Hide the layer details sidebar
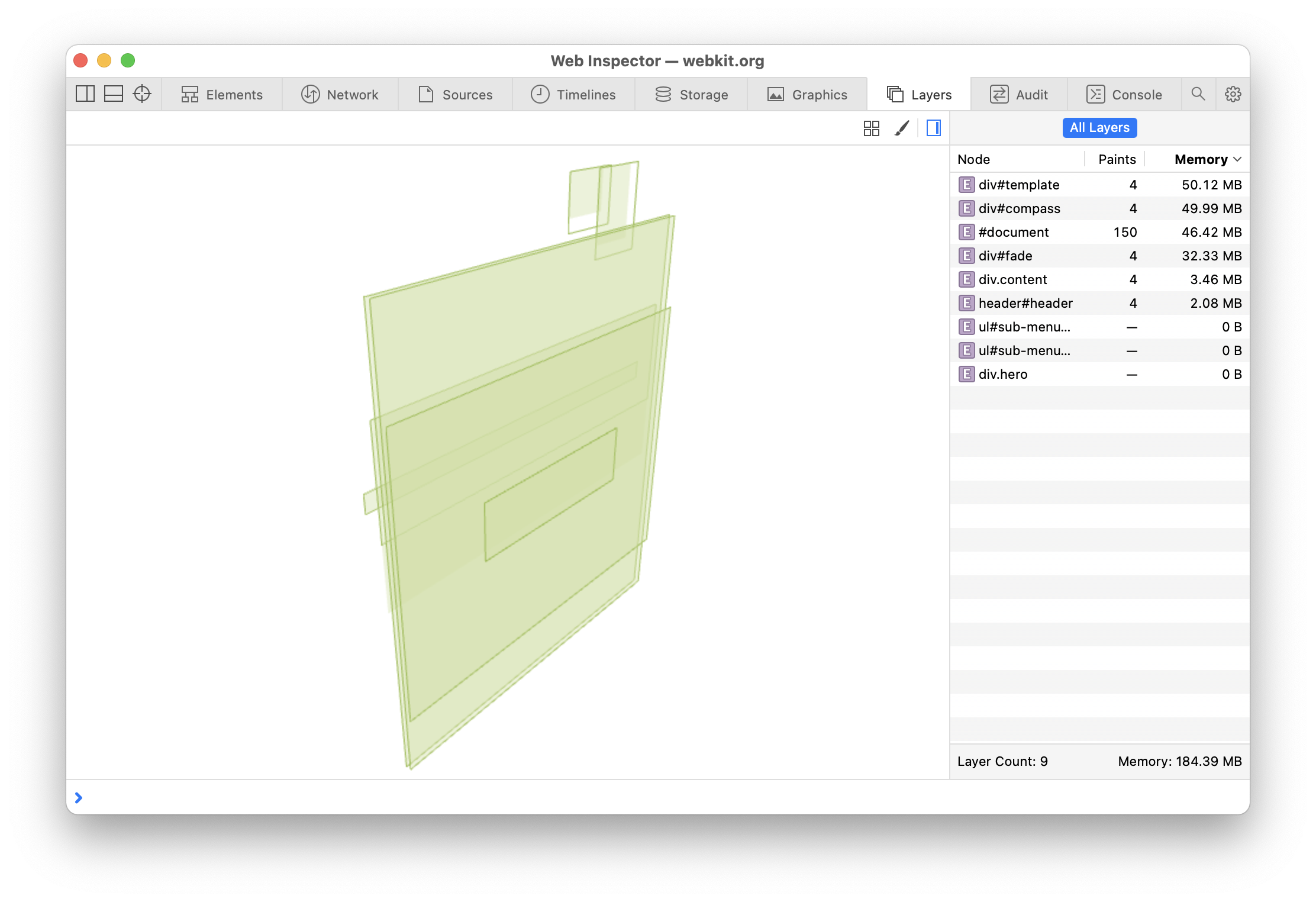The height and width of the screenshot is (902, 1316). [934, 128]
